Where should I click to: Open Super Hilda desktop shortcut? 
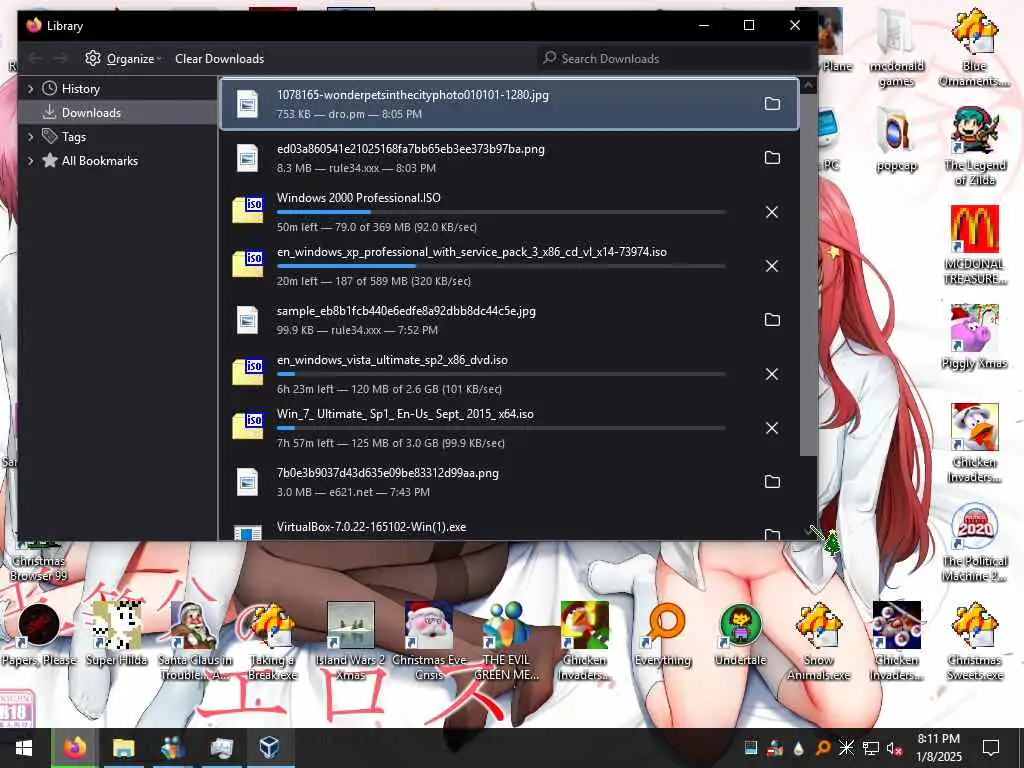117,634
